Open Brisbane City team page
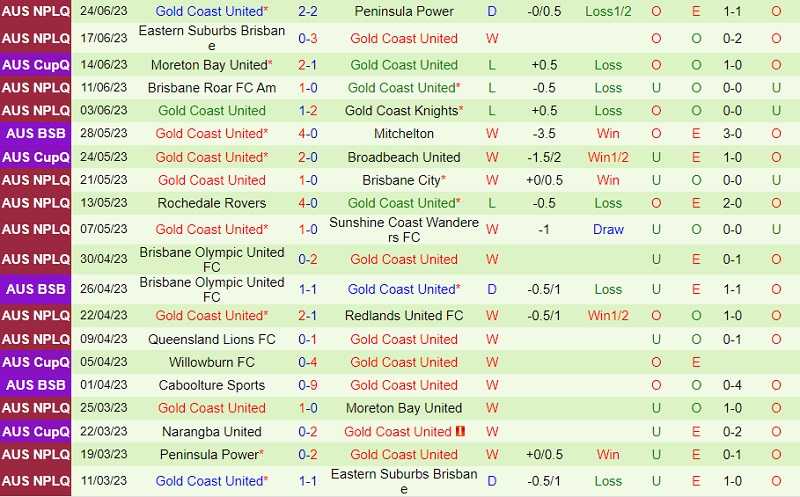Viewport: 800px width, 497px height. click(x=401, y=180)
